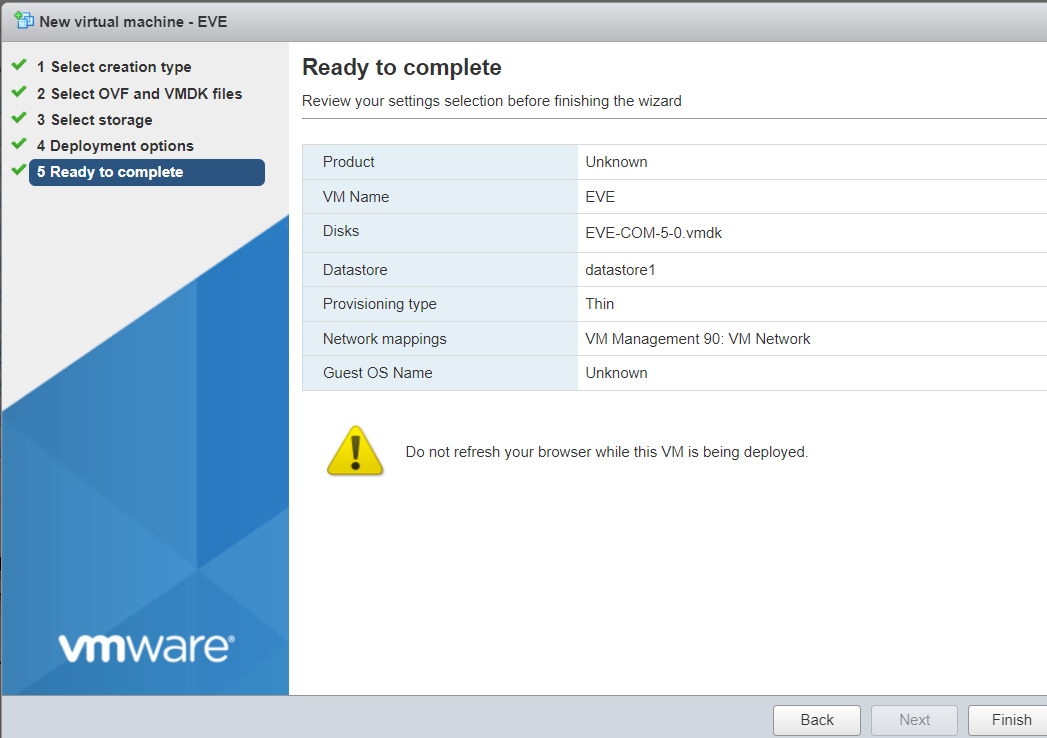The height and width of the screenshot is (738, 1047).
Task: Click the disabled Next button
Action: pyautogui.click(x=913, y=720)
